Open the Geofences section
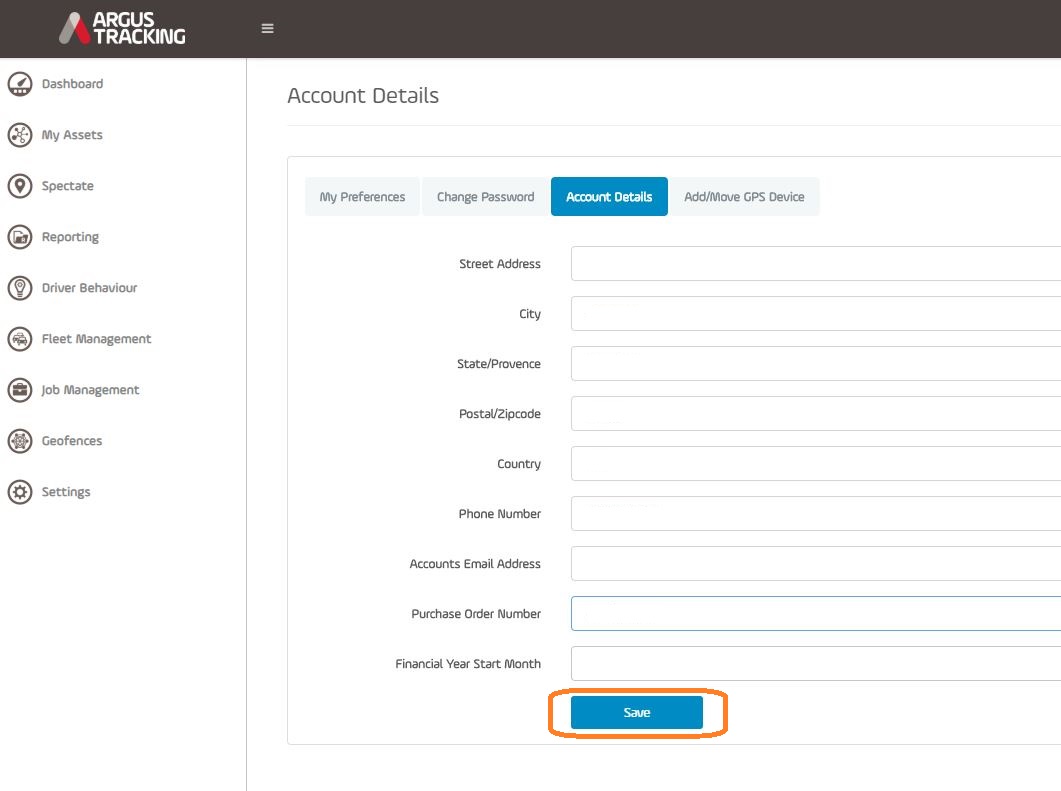Image resolution: width=1061 pixels, height=791 pixels. (x=72, y=441)
